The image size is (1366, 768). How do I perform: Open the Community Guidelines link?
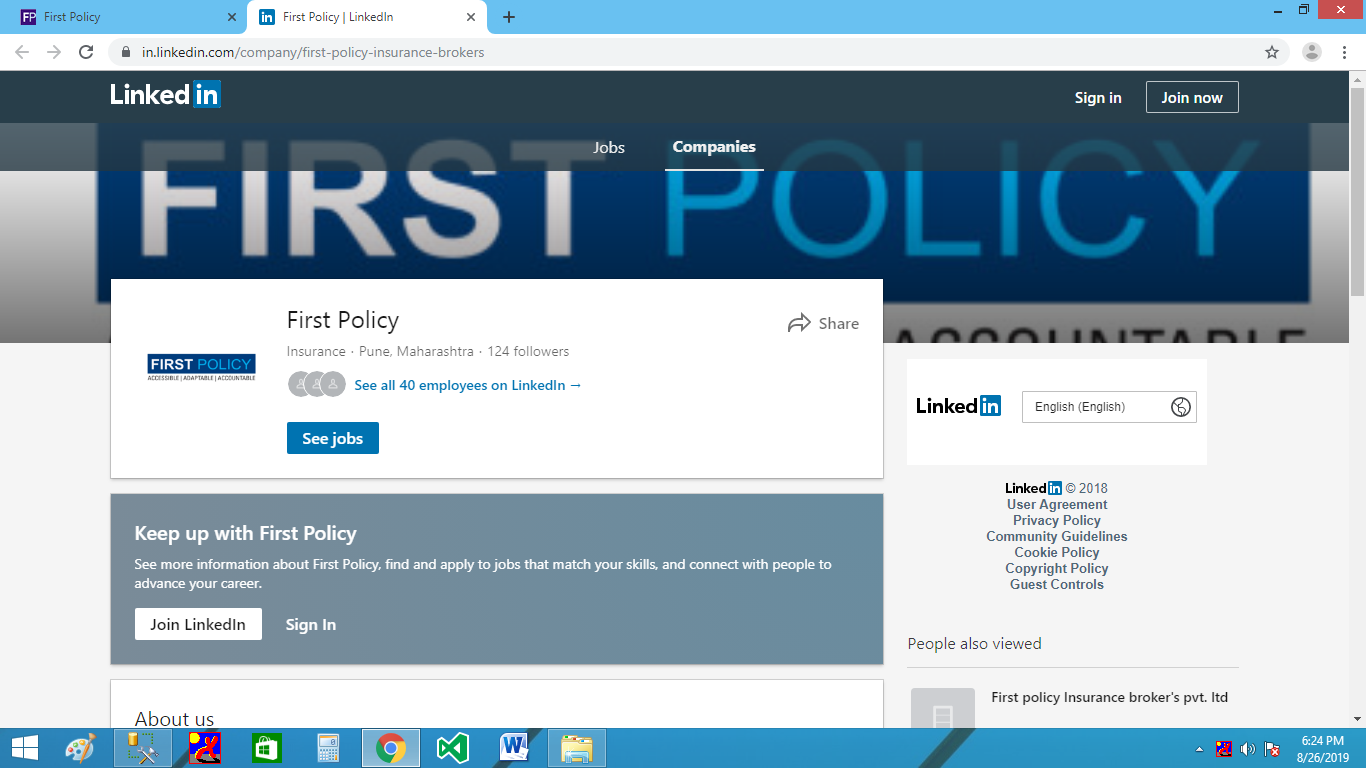tap(1057, 536)
